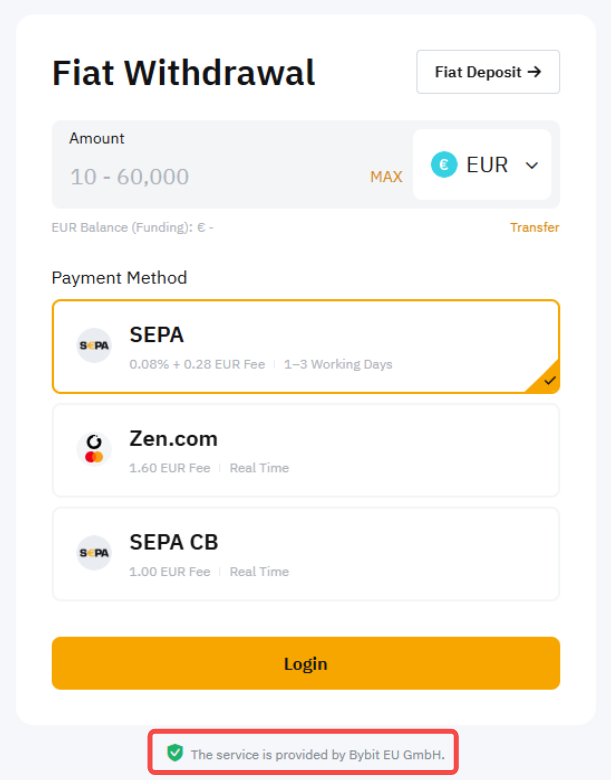This screenshot has width=611, height=780.
Task: Click the arrow in Fiat Deposit button
Action: point(534,72)
